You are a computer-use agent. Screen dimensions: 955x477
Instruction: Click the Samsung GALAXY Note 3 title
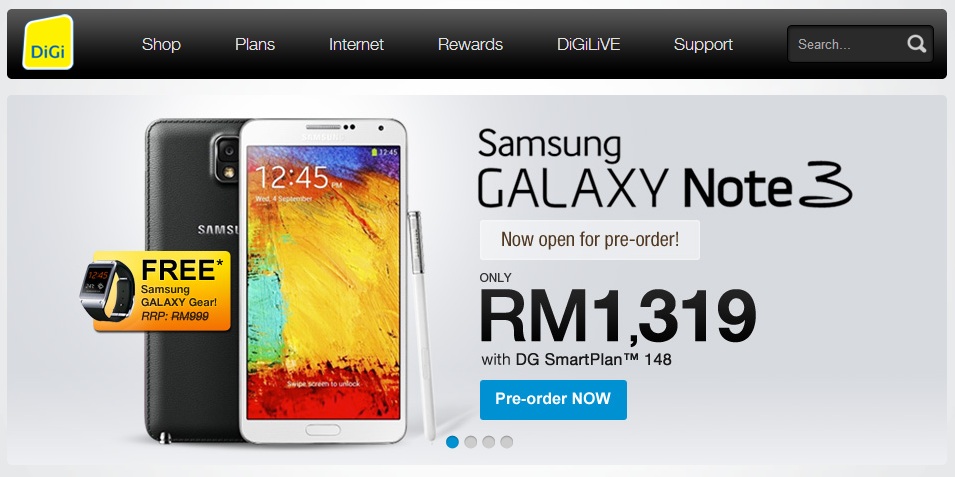[x=664, y=168]
